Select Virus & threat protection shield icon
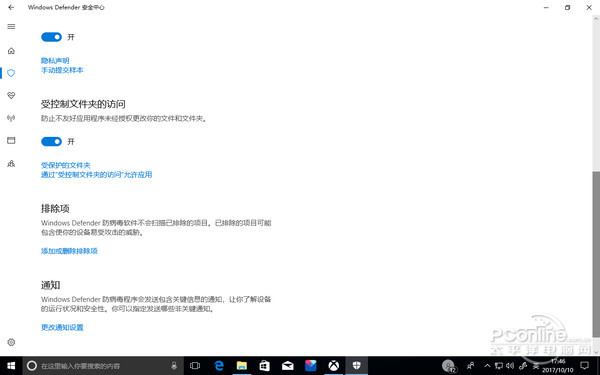The height and width of the screenshot is (375, 600). (x=11, y=73)
